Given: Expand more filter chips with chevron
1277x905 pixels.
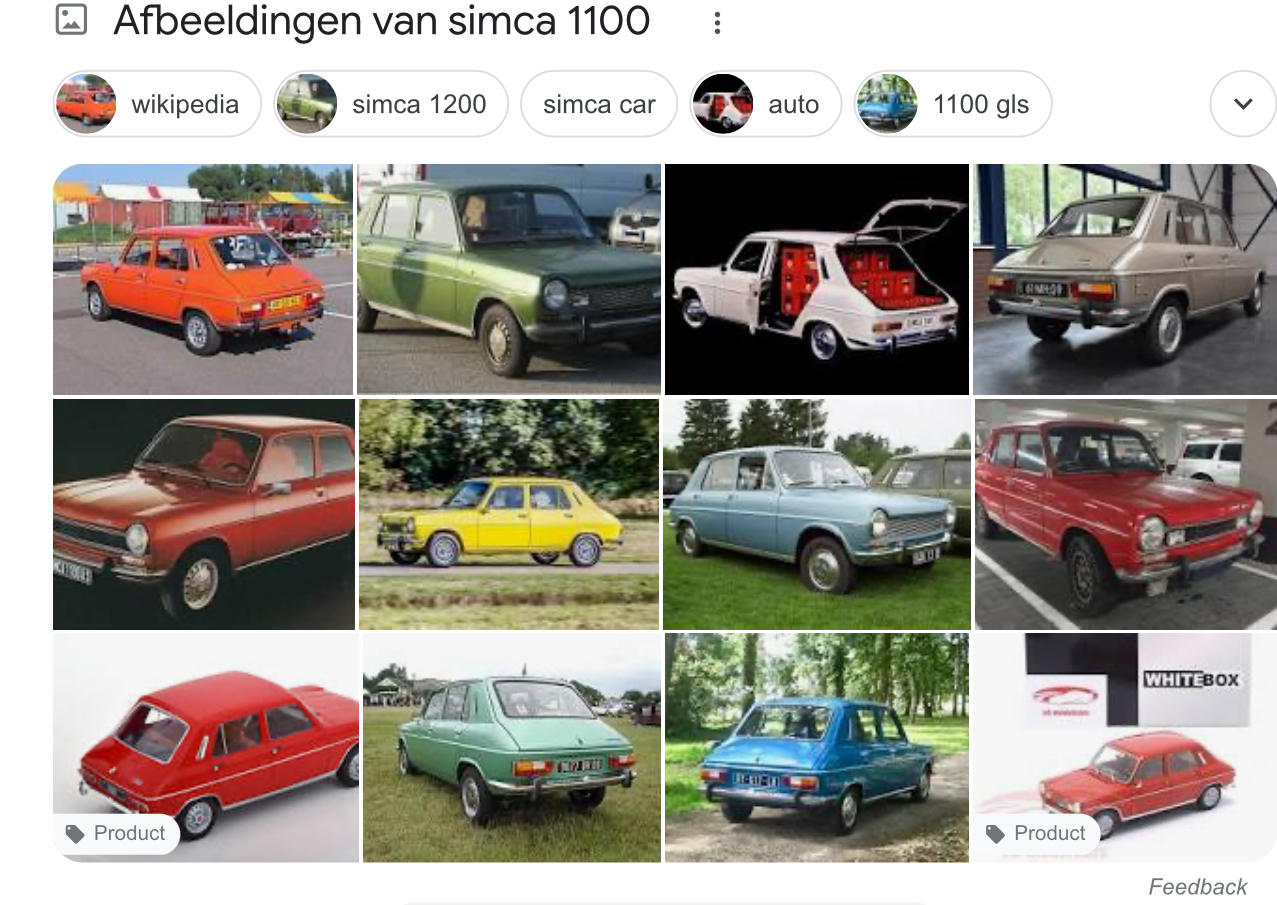Looking at the screenshot, I should click(x=1243, y=103).
